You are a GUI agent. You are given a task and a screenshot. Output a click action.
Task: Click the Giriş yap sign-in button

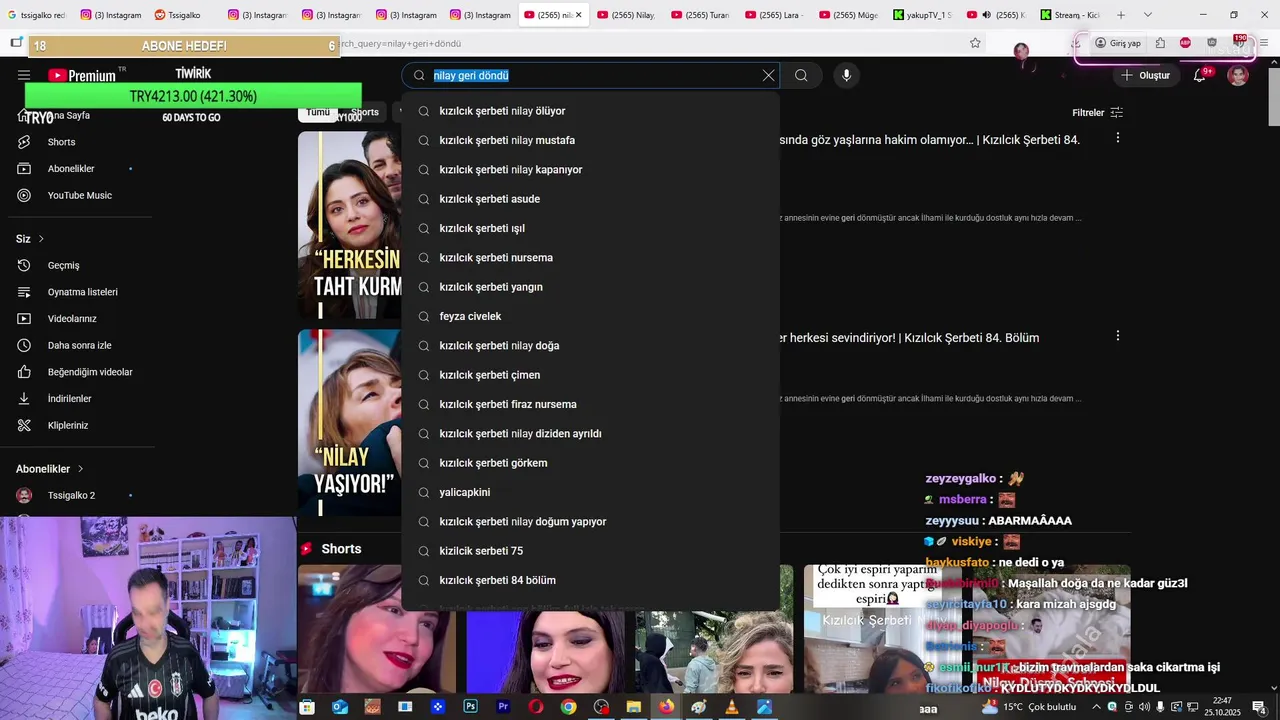(1118, 43)
